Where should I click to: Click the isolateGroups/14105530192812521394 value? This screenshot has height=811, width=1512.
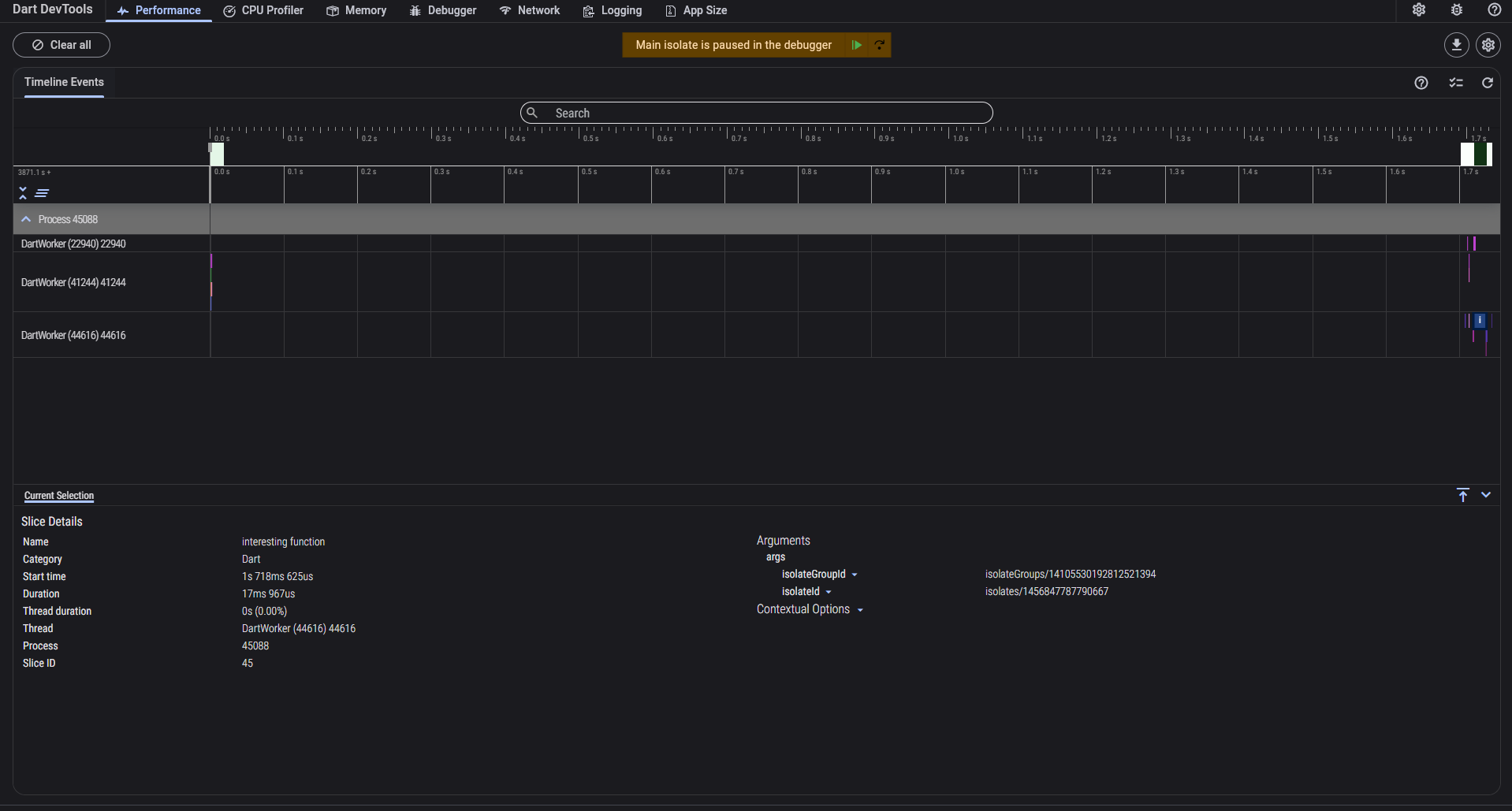[1071, 574]
